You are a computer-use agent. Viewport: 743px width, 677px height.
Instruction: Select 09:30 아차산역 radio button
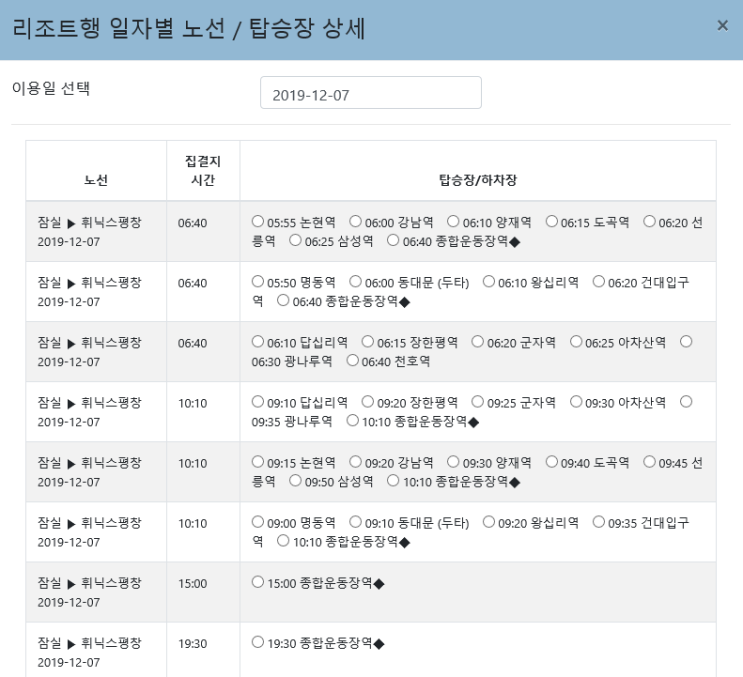click(x=576, y=402)
